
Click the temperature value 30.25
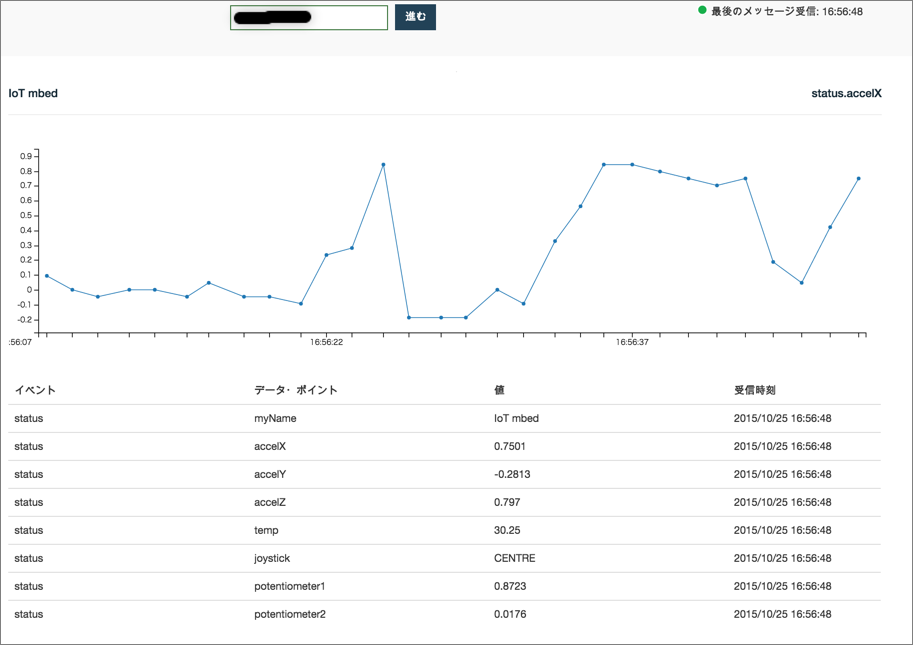click(507, 530)
